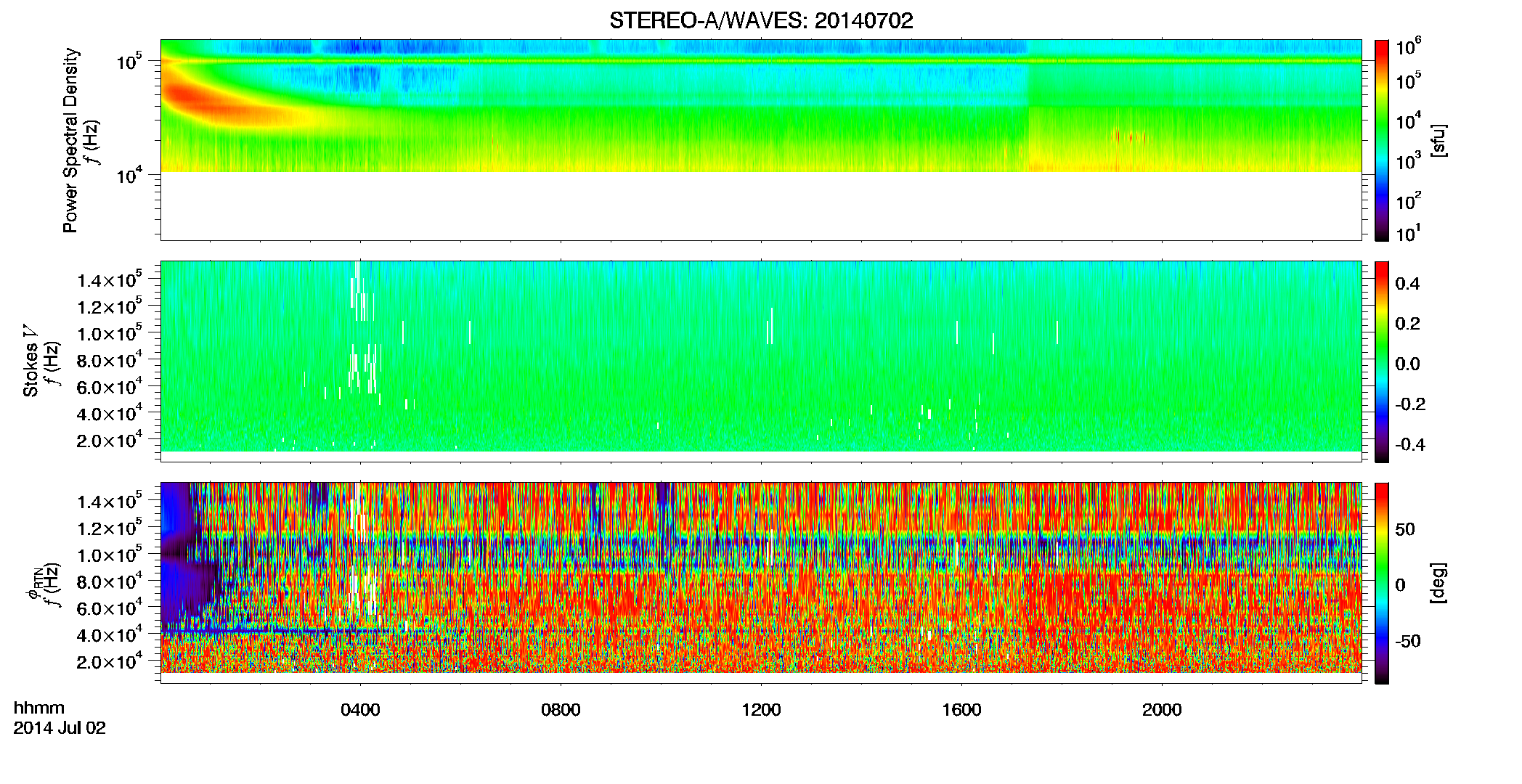Click the [sfu] unit label
Viewport: 1522px width, 784px height.
tap(1438, 141)
